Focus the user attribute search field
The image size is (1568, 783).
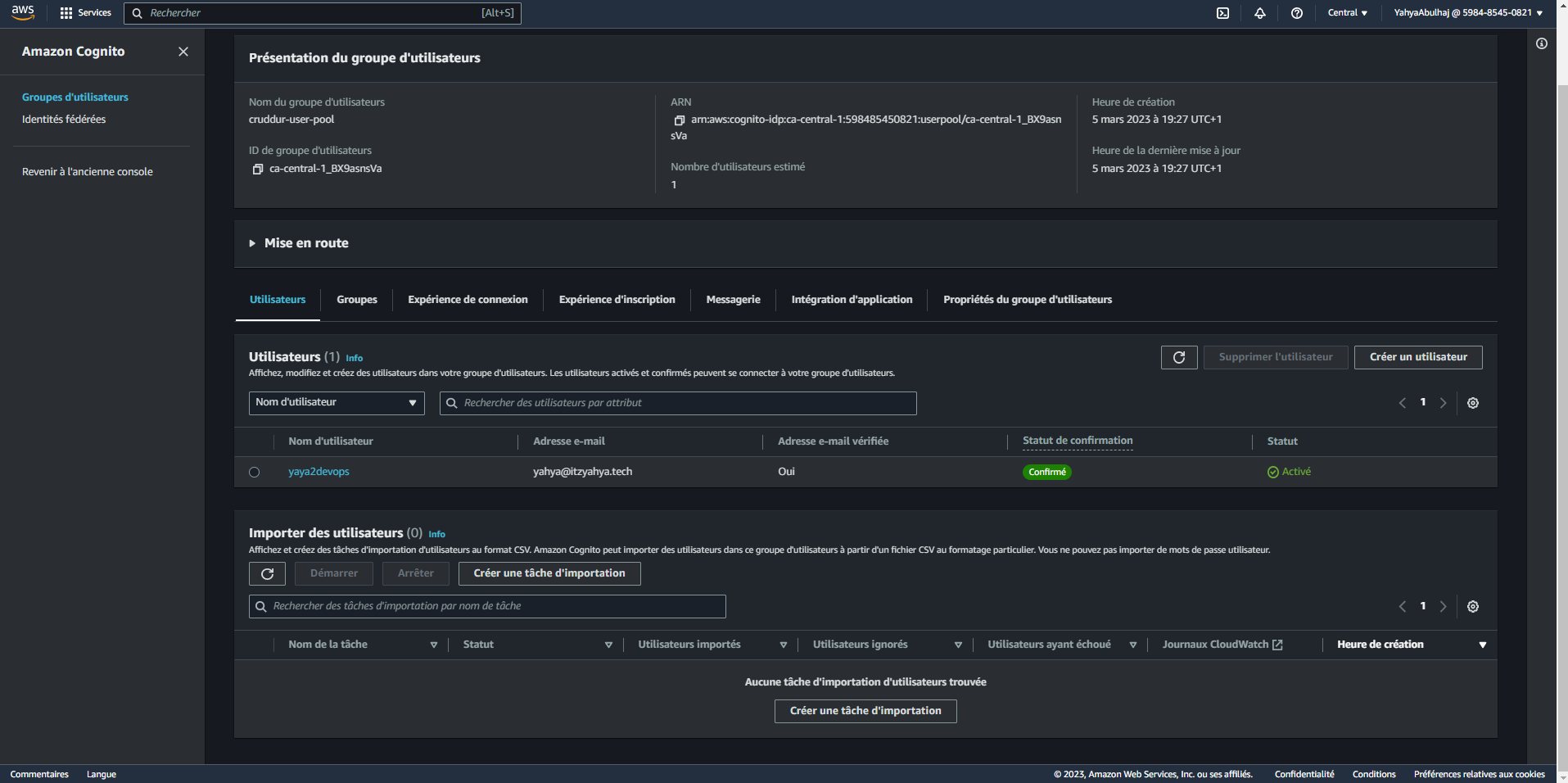678,403
